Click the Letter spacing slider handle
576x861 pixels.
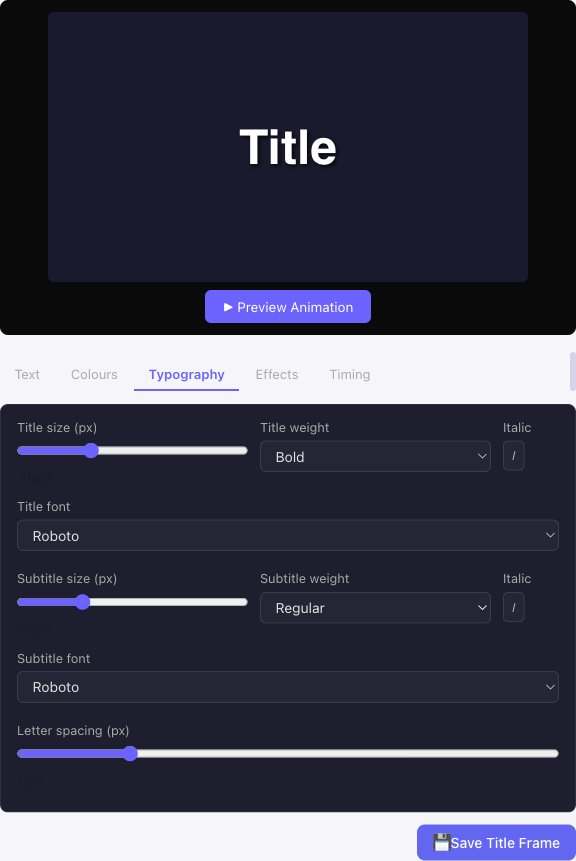point(130,753)
